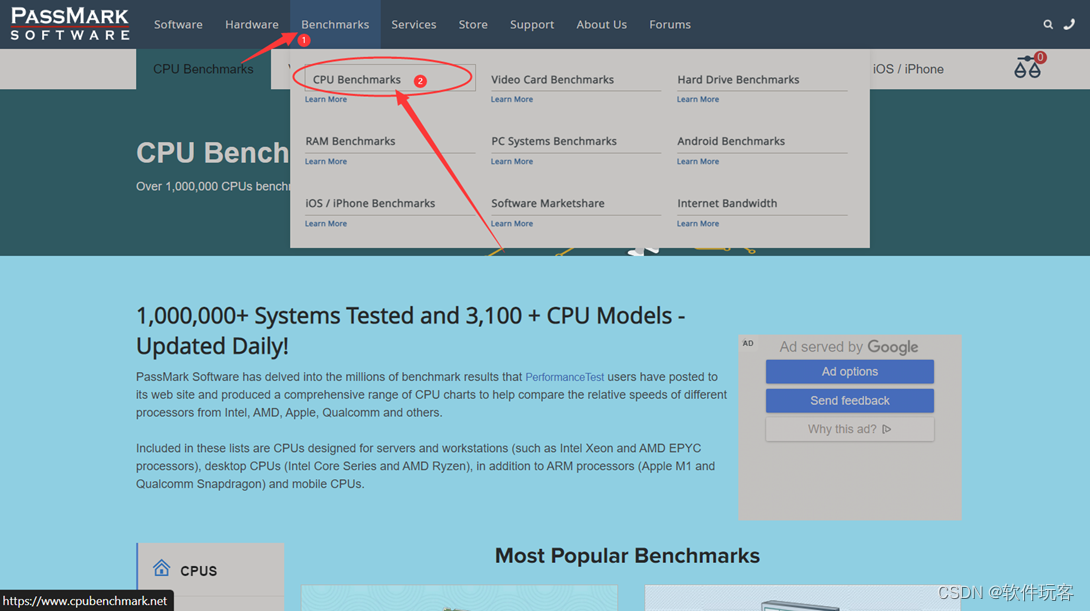Click the 'Why this ad?' arrow icon

pos(886,429)
